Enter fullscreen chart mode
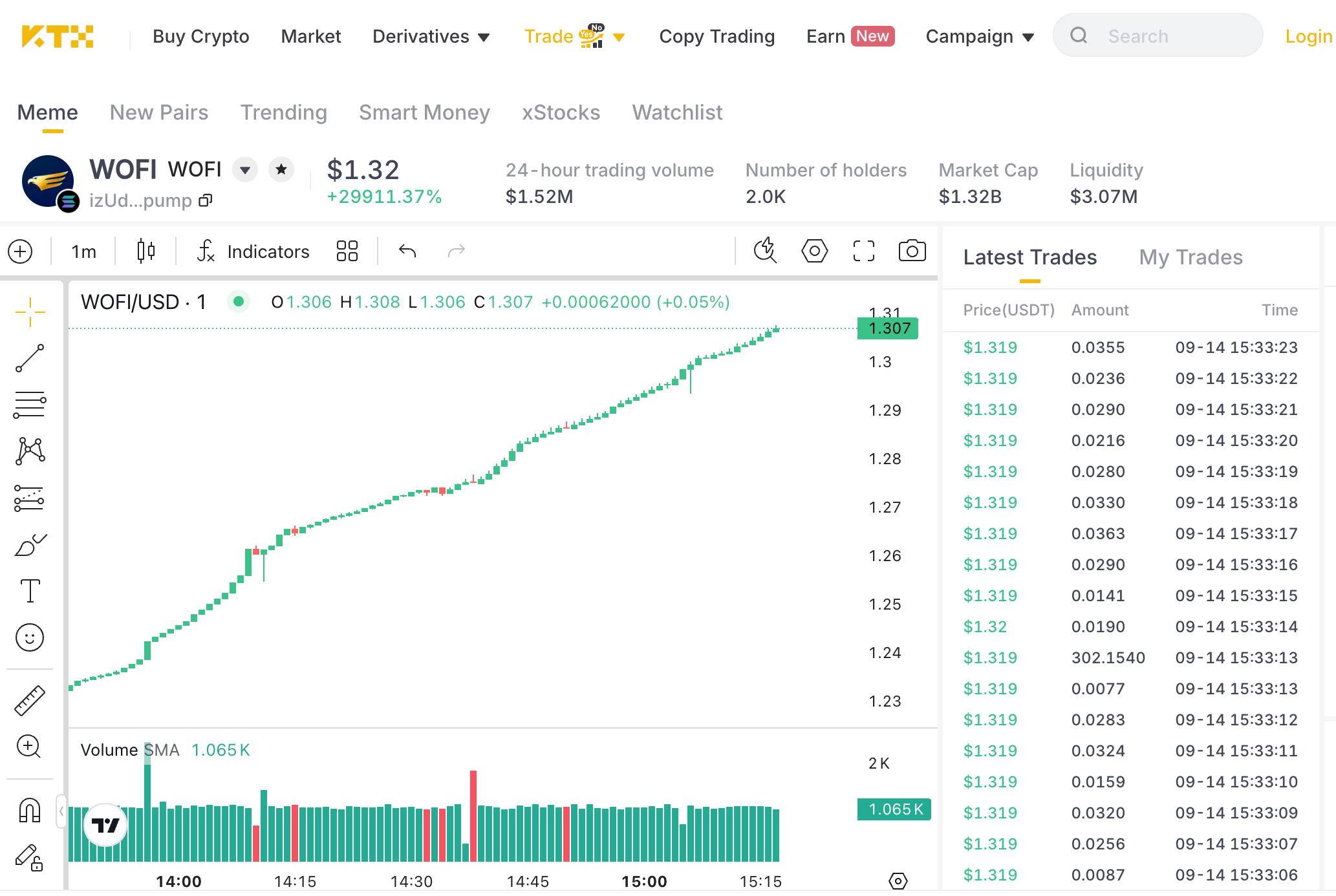 864,251
